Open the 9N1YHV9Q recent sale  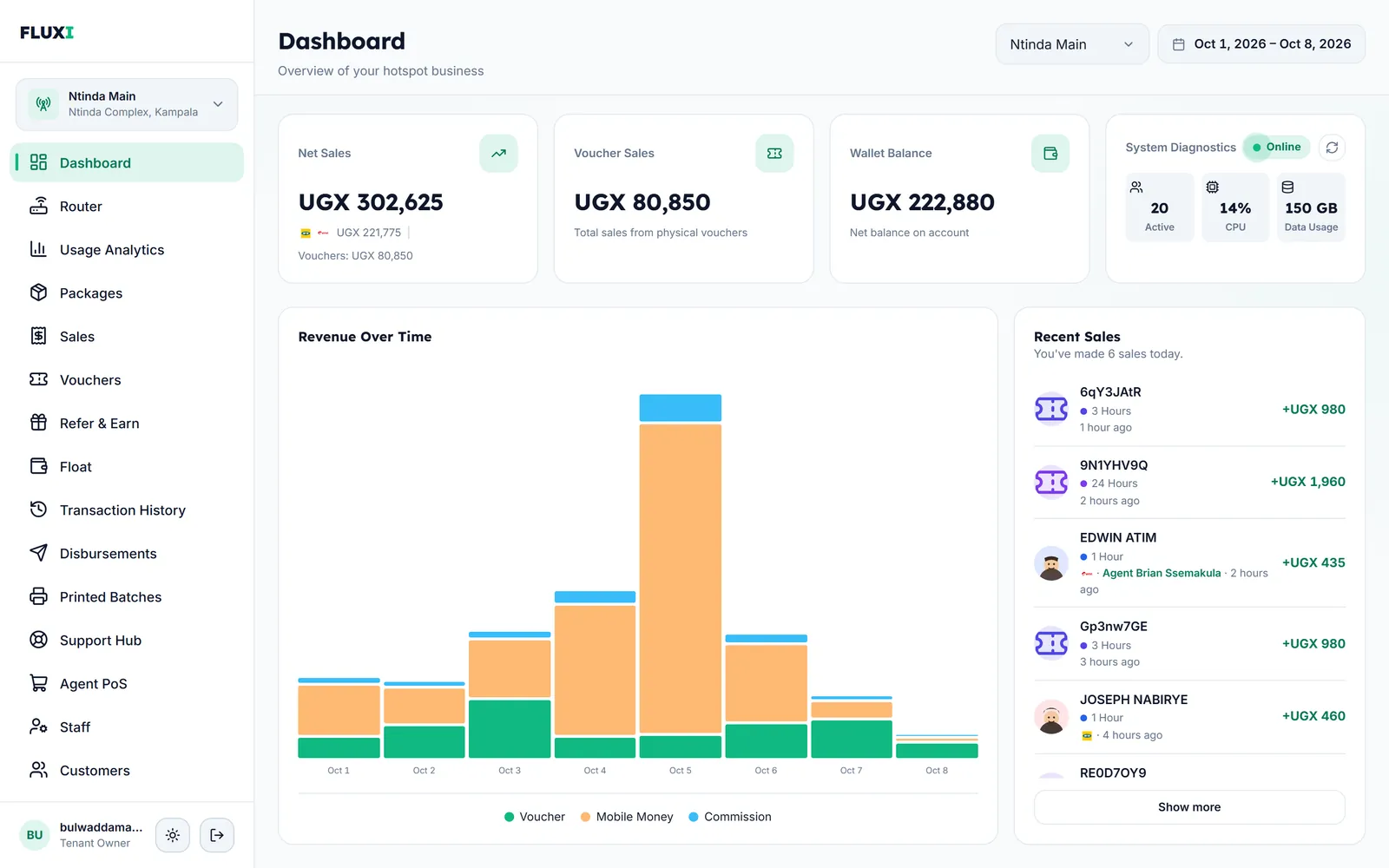click(x=1189, y=483)
